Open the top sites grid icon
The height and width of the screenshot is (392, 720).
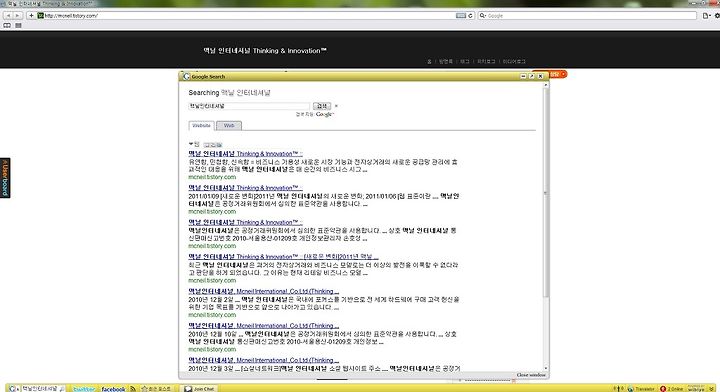point(18,26)
